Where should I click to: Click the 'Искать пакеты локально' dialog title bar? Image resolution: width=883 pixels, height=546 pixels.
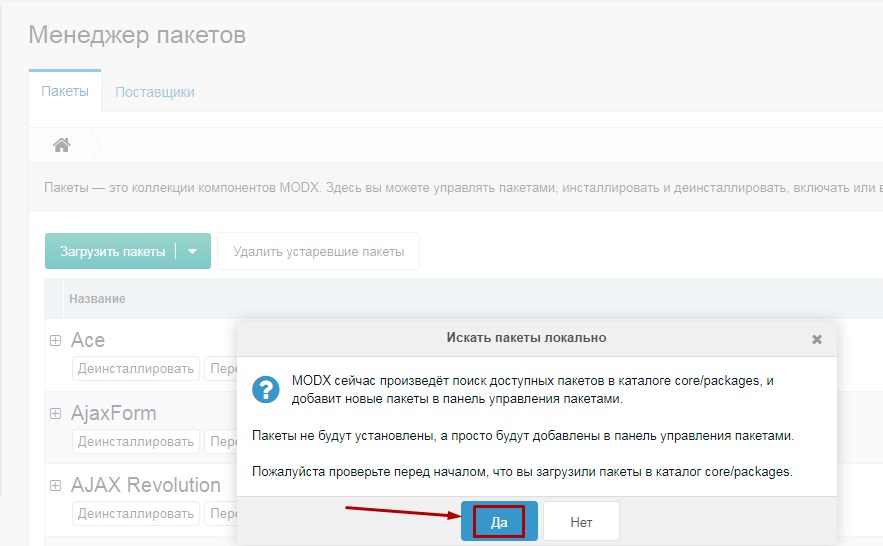pyautogui.click(x=525, y=338)
